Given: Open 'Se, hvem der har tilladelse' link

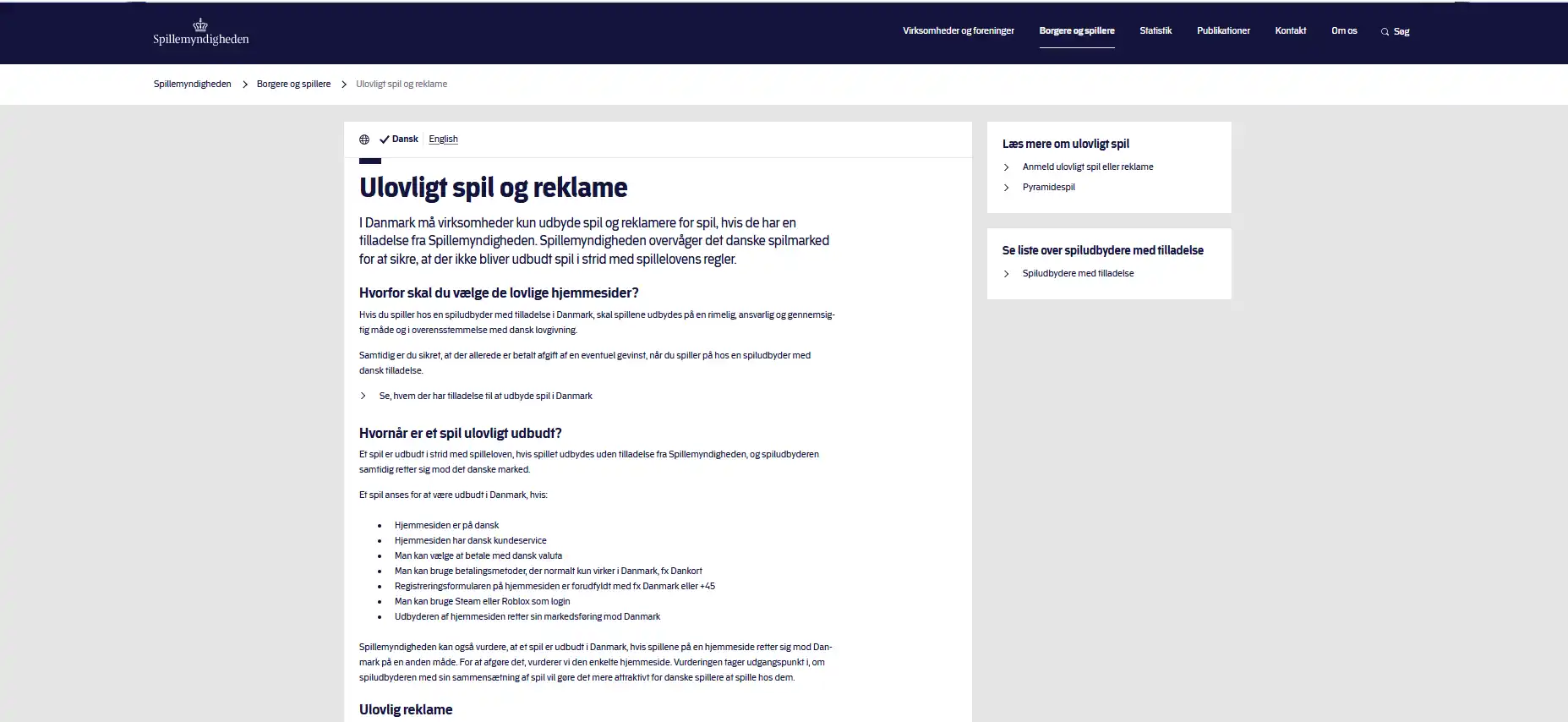Looking at the screenshot, I should [x=486, y=397].
